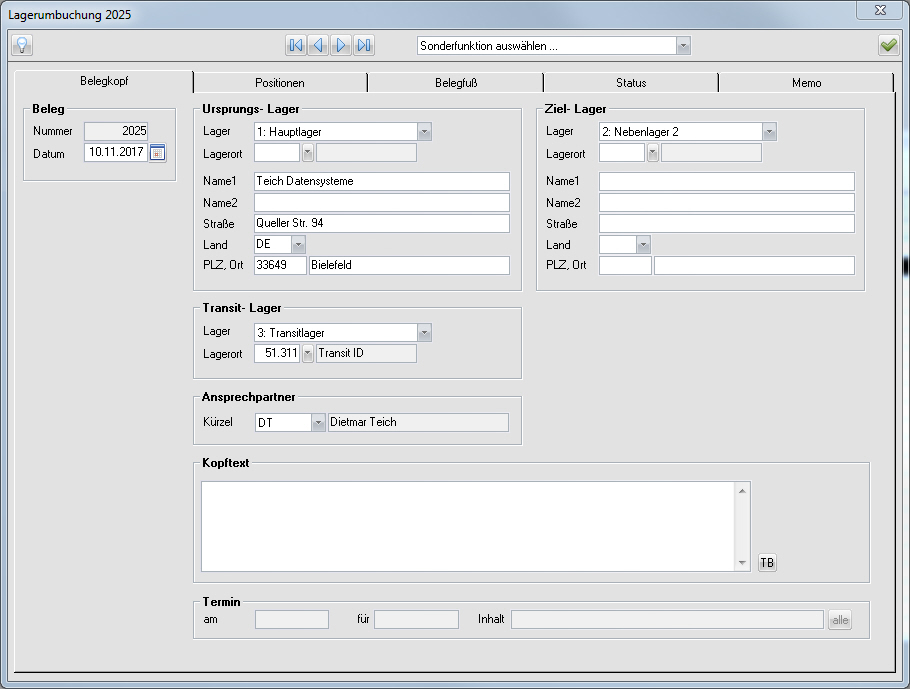Click the Kopftext scrollbar down arrow
The height and width of the screenshot is (689, 910).
(742, 562)
